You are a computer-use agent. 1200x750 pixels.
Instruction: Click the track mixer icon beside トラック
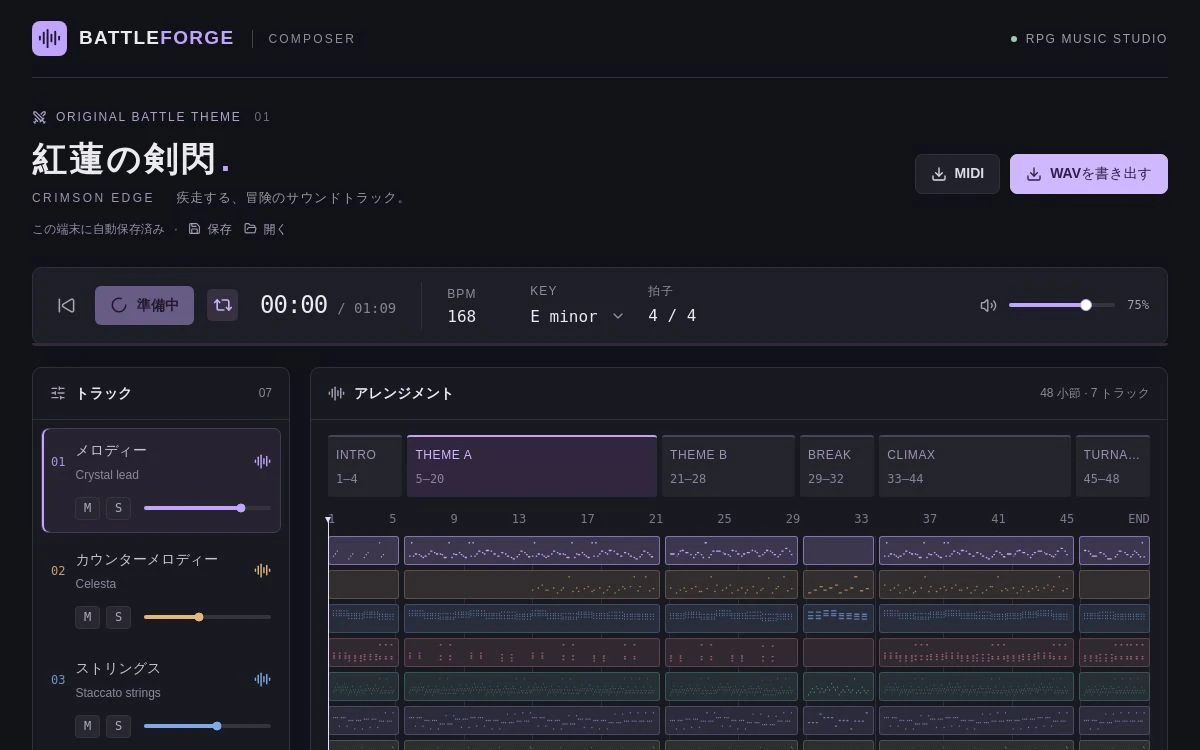tap(58, 393)
